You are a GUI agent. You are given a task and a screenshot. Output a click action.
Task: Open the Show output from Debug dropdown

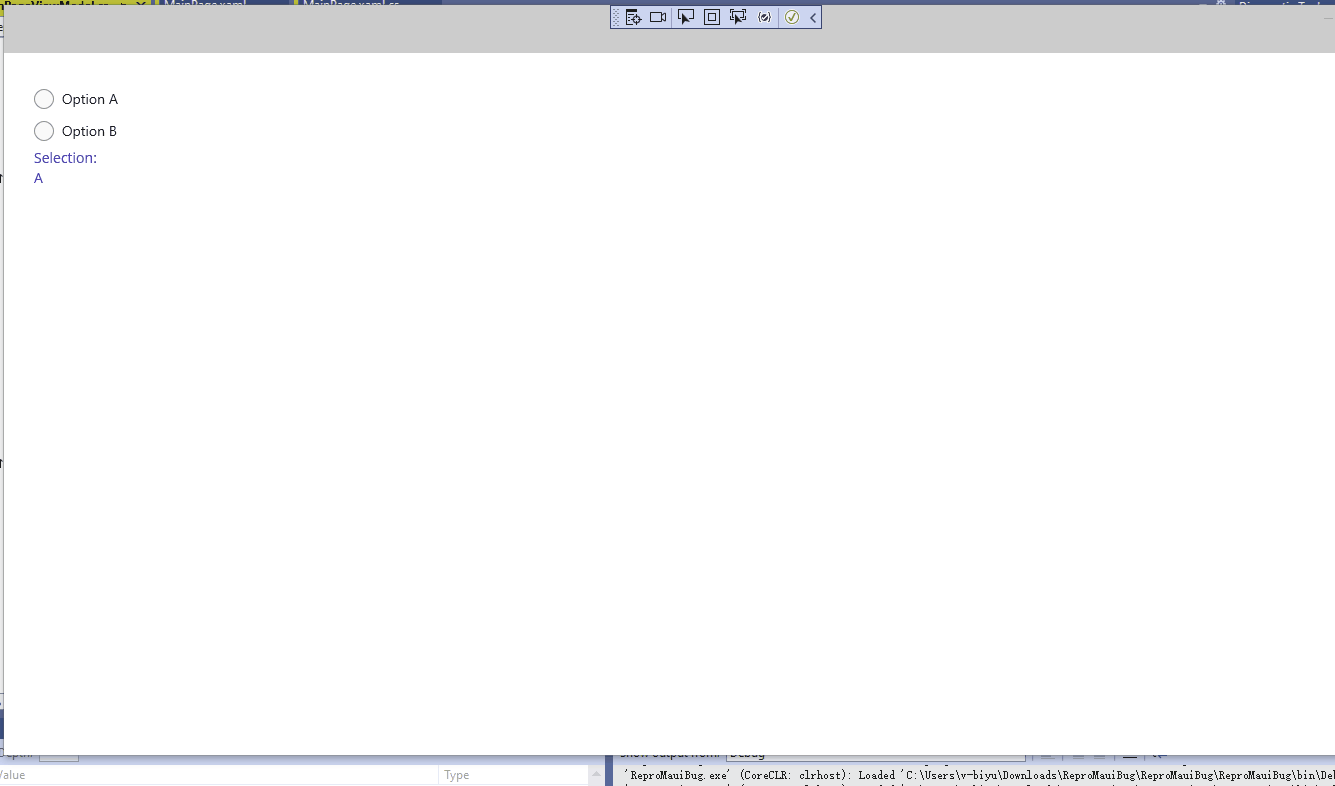pos(875,753)
